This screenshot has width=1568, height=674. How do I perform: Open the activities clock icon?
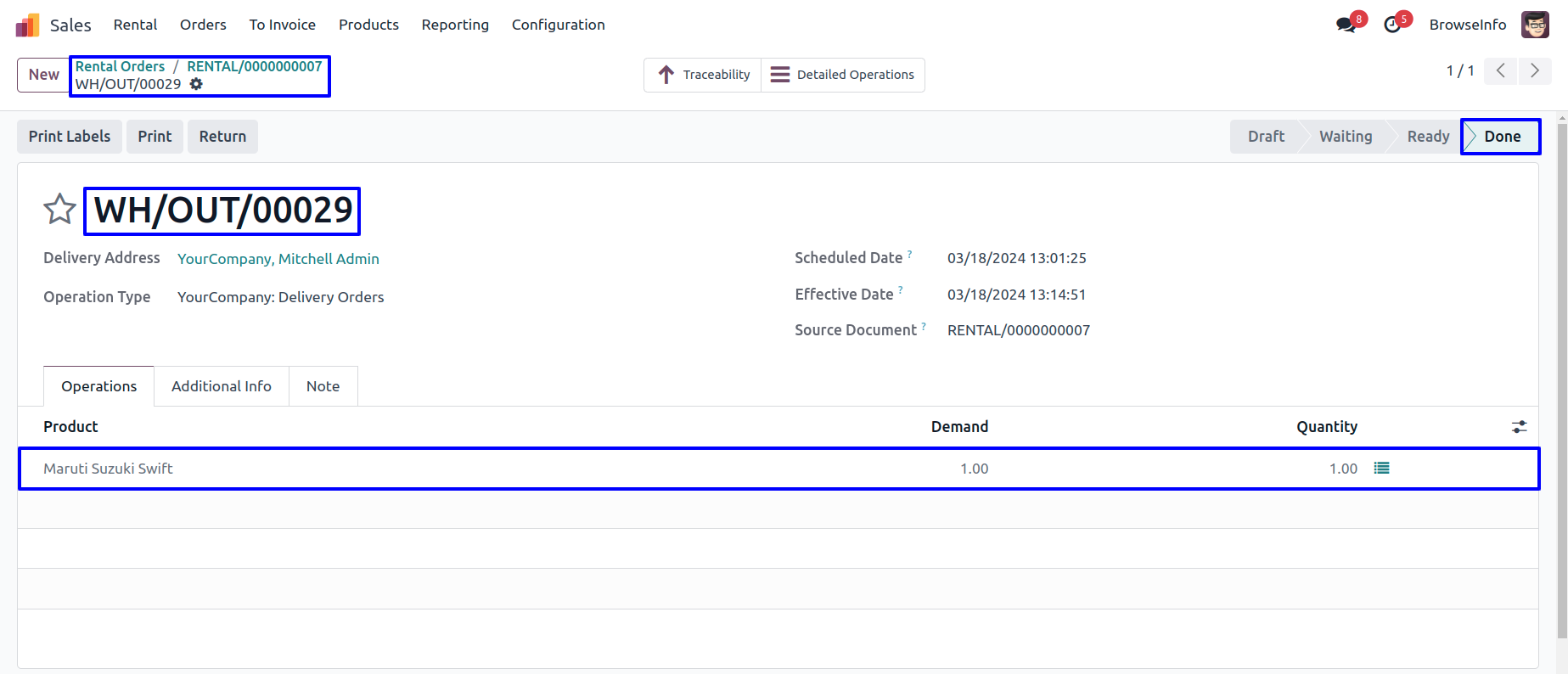[x=1392, y=25]
